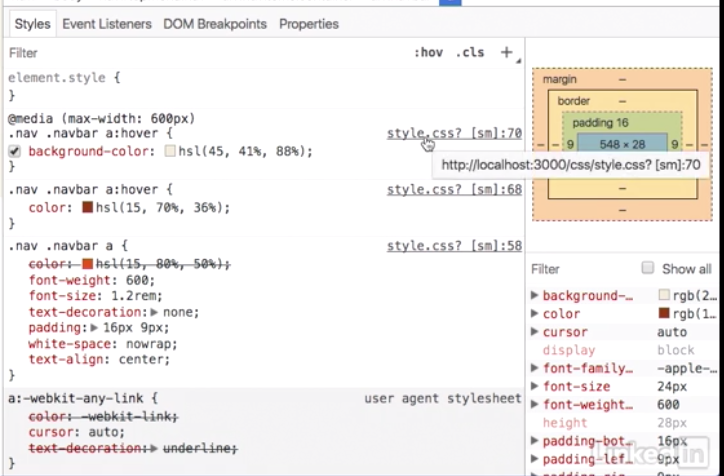The width and height of the screenshot is (724, 476).
Task: Expand the computed font-weight property
Action: [x=535, y=404]
